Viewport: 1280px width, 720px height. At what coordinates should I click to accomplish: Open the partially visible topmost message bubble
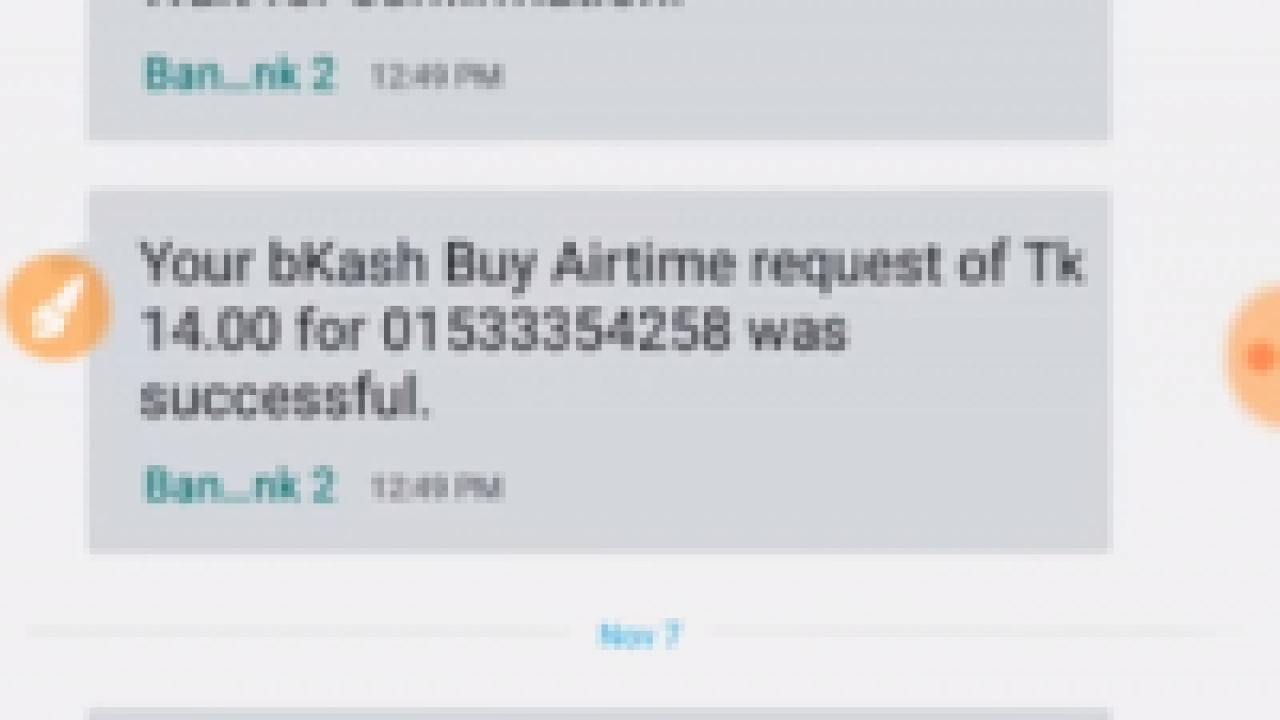click(600, 69)
